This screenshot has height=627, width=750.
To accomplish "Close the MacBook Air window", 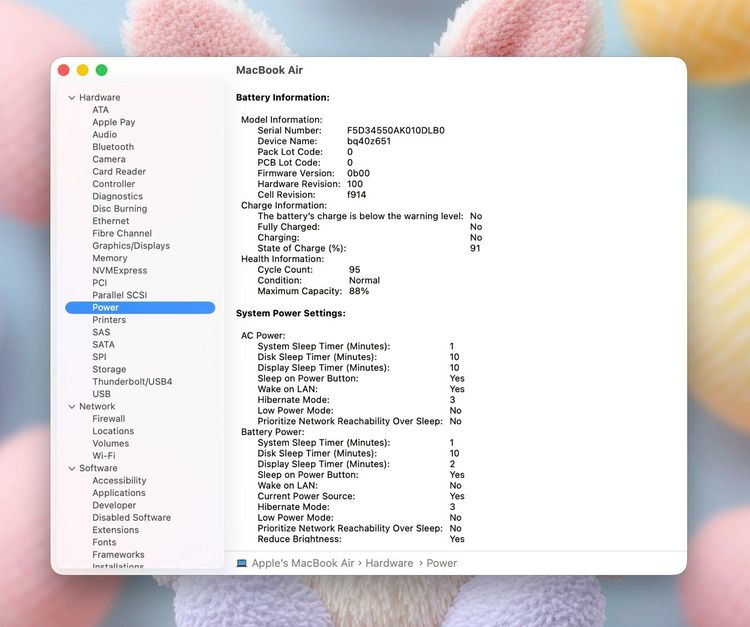I will click(x=64, y=70).
